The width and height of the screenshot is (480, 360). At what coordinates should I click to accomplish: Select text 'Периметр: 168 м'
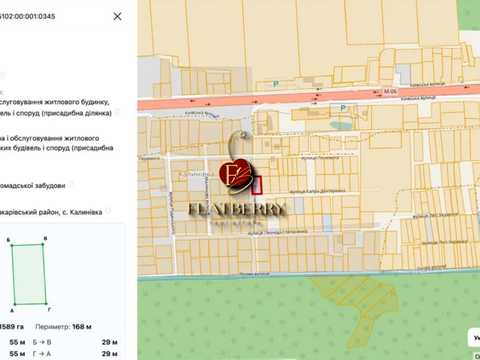(63, 327)
